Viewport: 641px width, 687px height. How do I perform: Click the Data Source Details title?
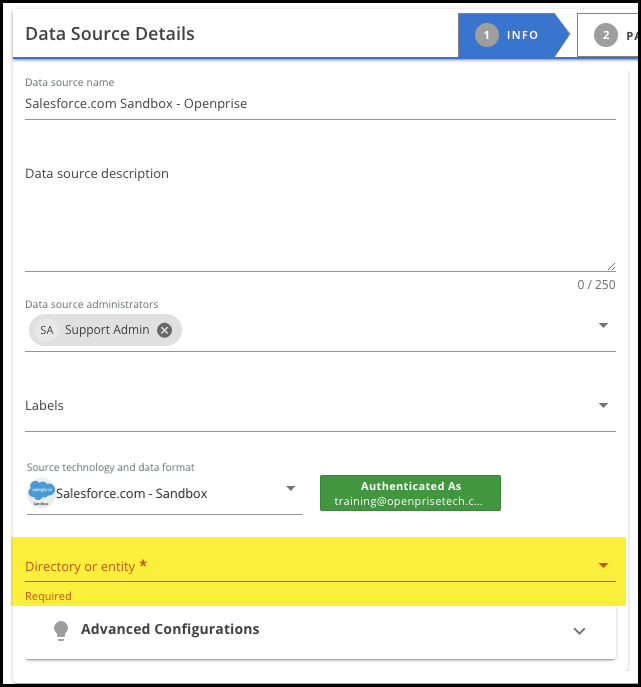point(110,34)
